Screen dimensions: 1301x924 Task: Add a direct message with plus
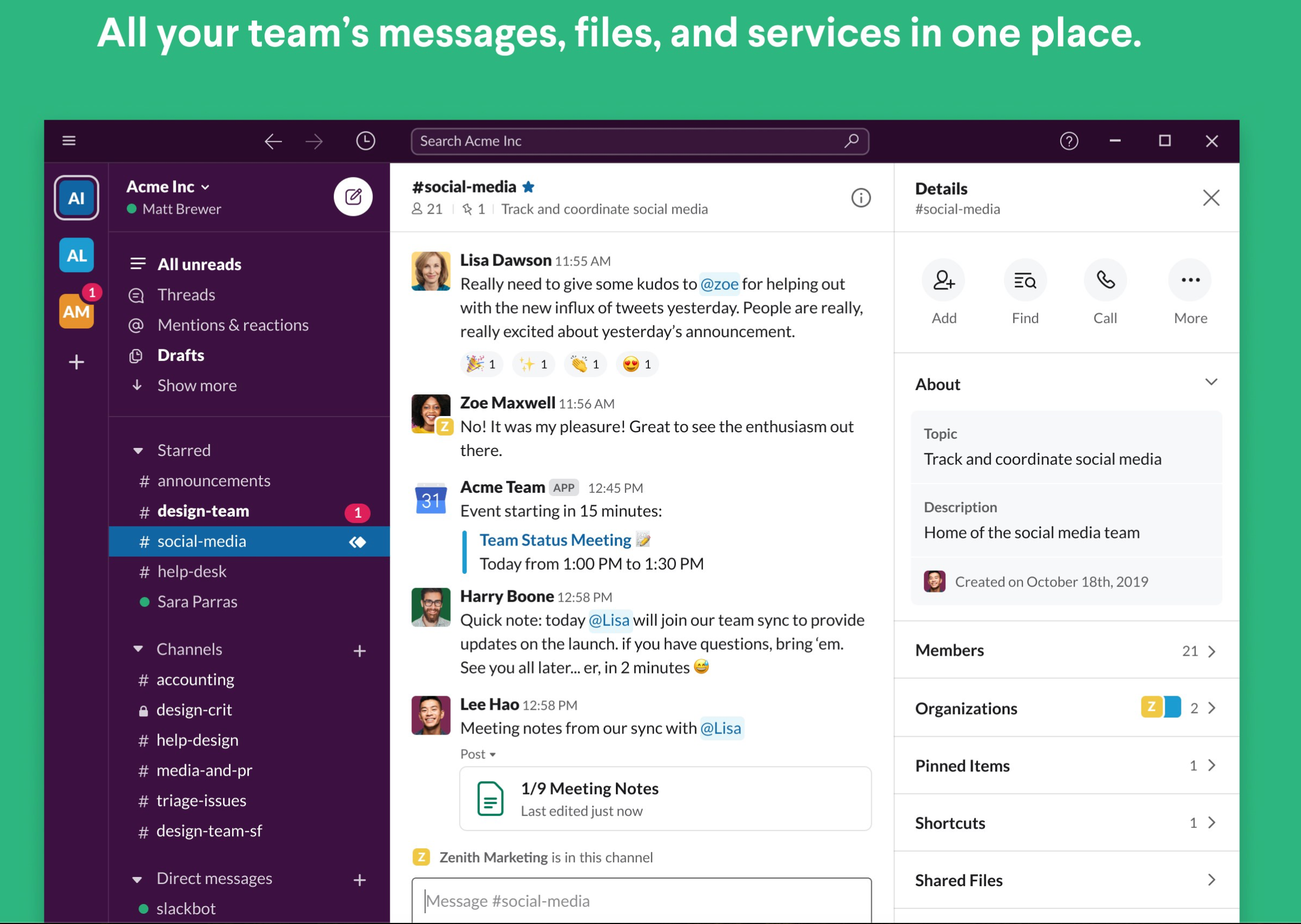coord(359,880)
